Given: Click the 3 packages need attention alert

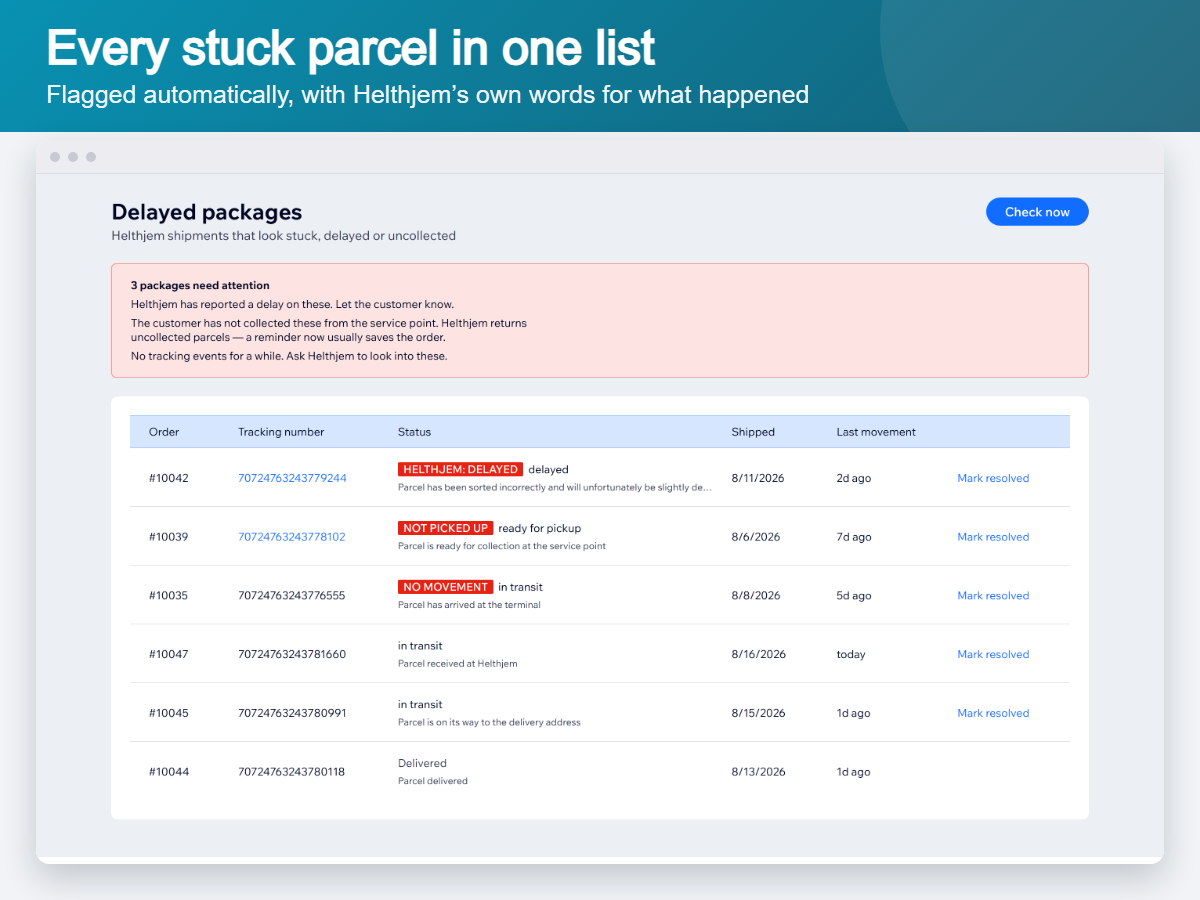Looking at the screenshot, I should [600, 320].
